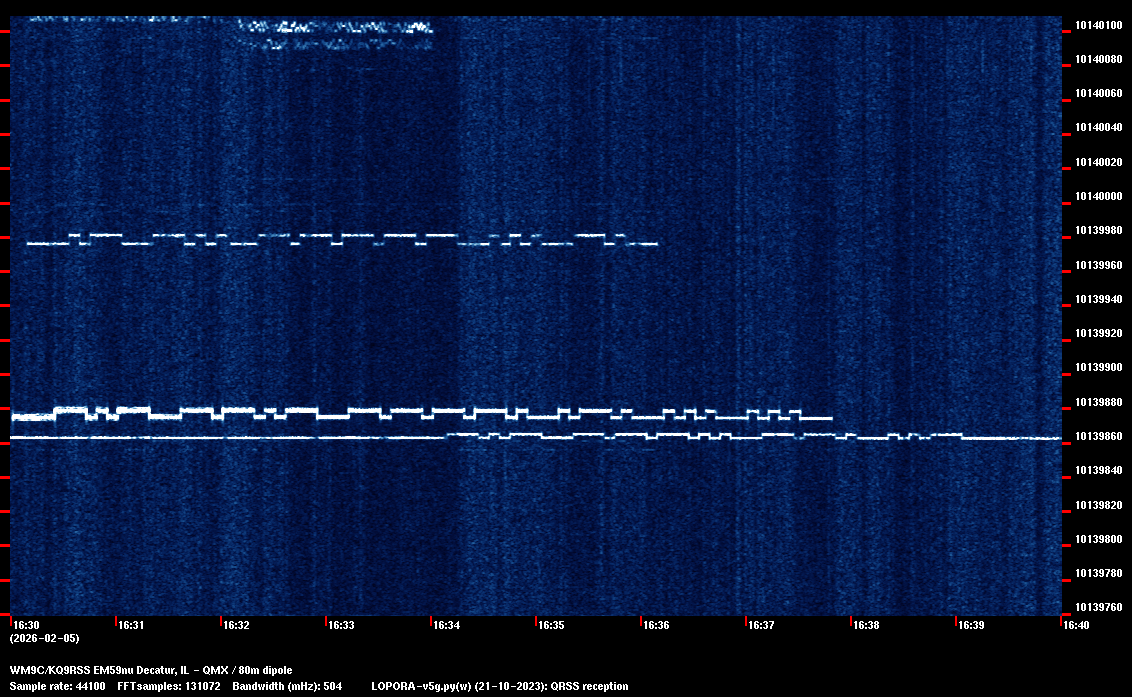Click the LOPORA-v5g.py QRSS reception text

(x=499, y=687)
